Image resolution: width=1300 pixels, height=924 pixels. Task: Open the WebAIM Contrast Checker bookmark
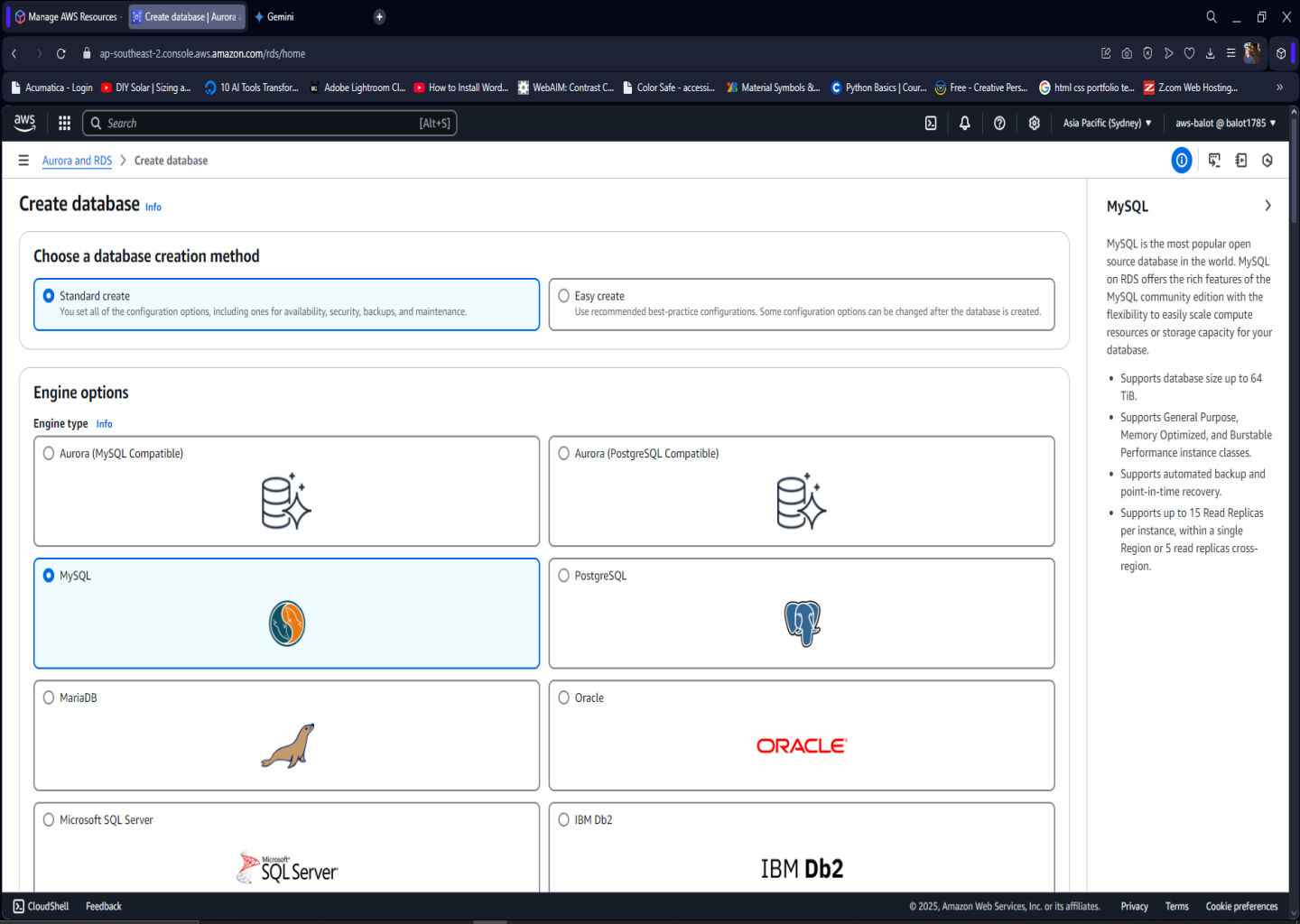[565, 88]
